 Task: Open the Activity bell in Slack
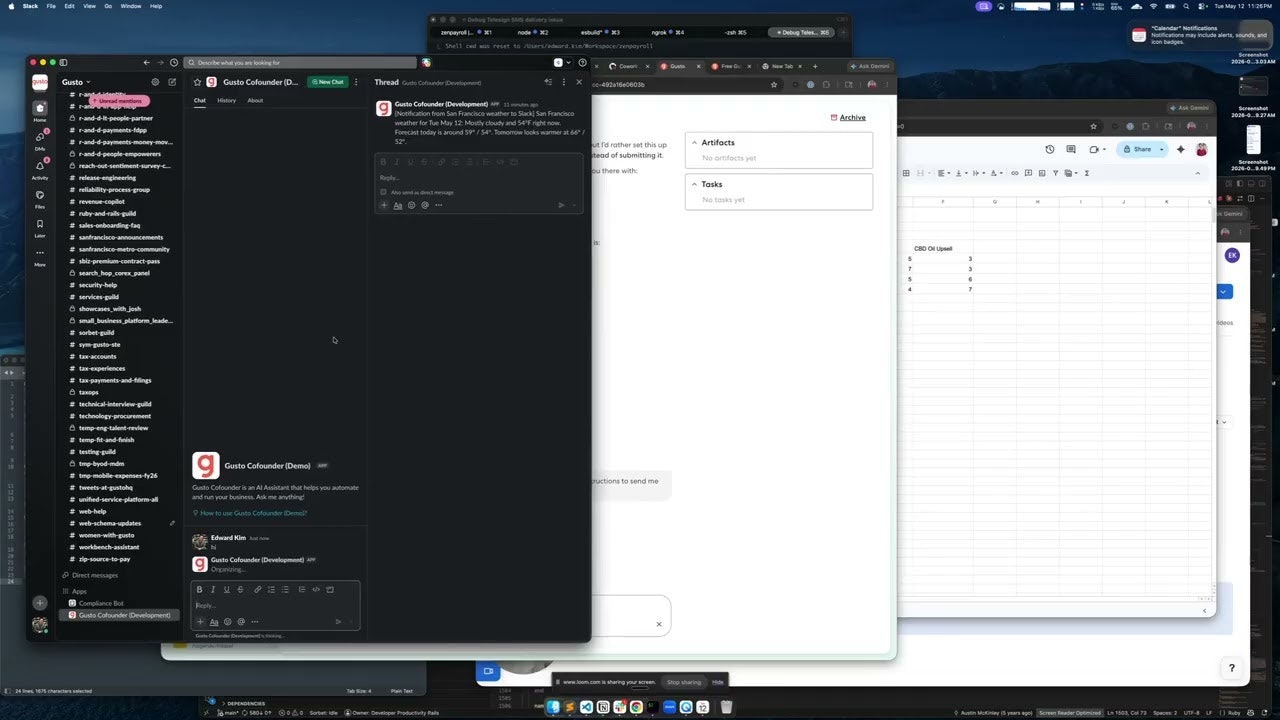pos(40,168)
